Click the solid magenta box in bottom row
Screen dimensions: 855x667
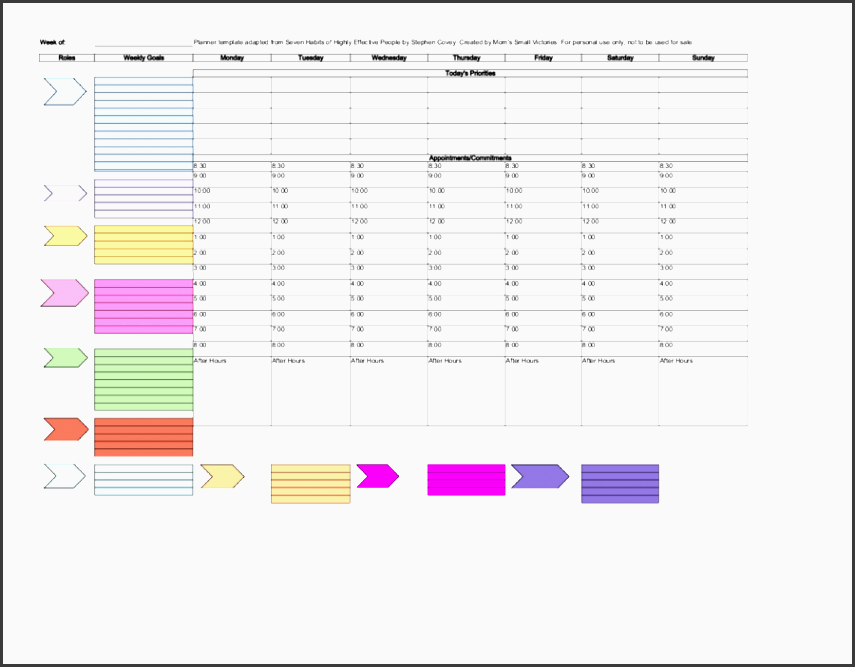[x=466, y=480]
